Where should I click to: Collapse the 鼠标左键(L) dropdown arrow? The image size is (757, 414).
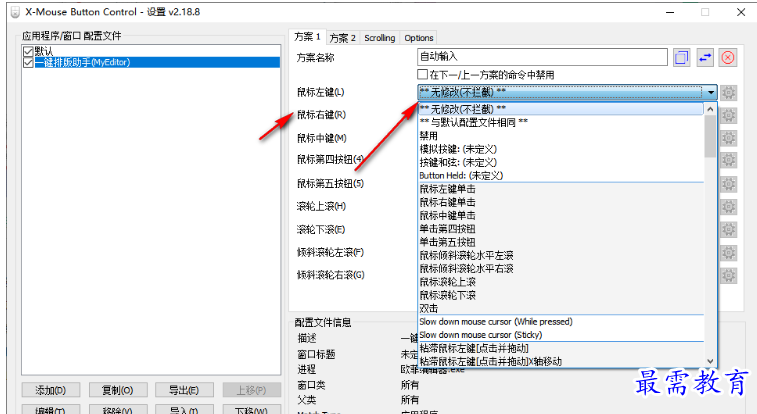point(711,92)
